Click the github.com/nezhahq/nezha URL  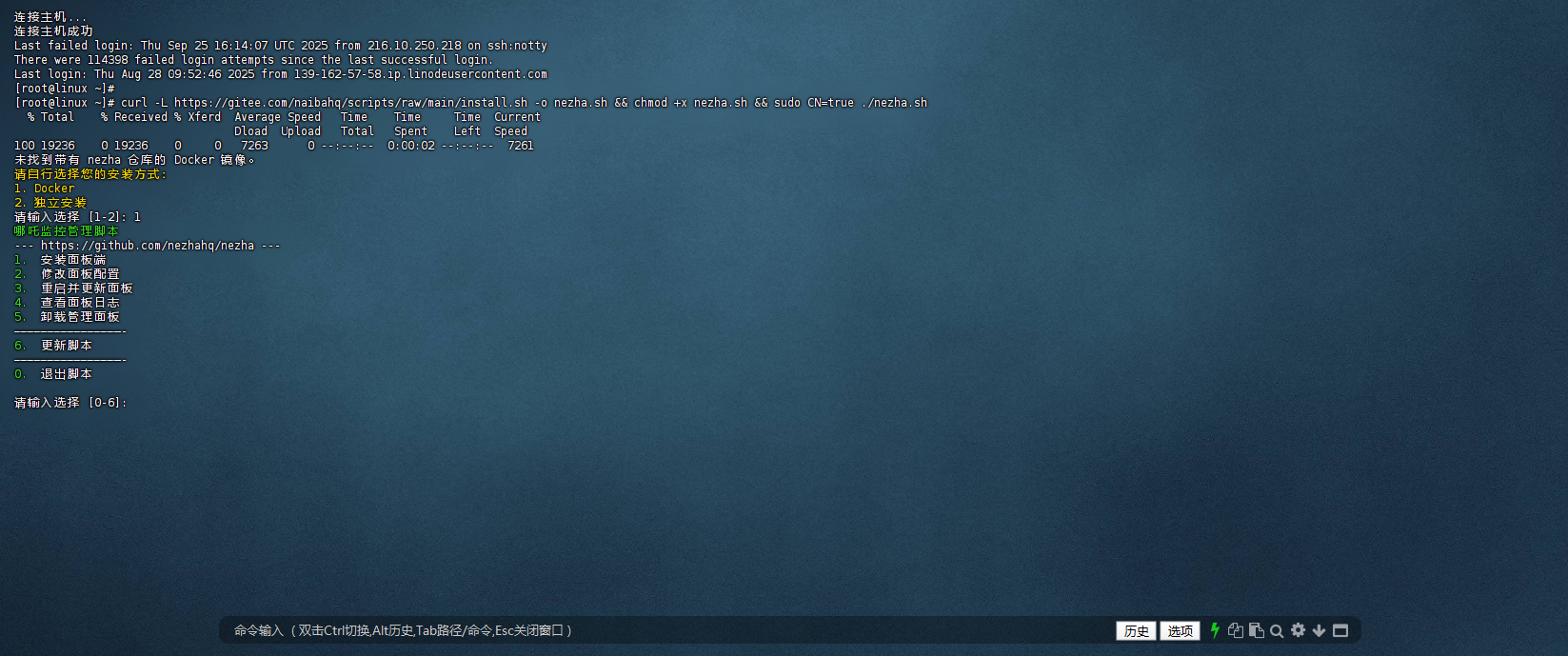tap(148, 246)
